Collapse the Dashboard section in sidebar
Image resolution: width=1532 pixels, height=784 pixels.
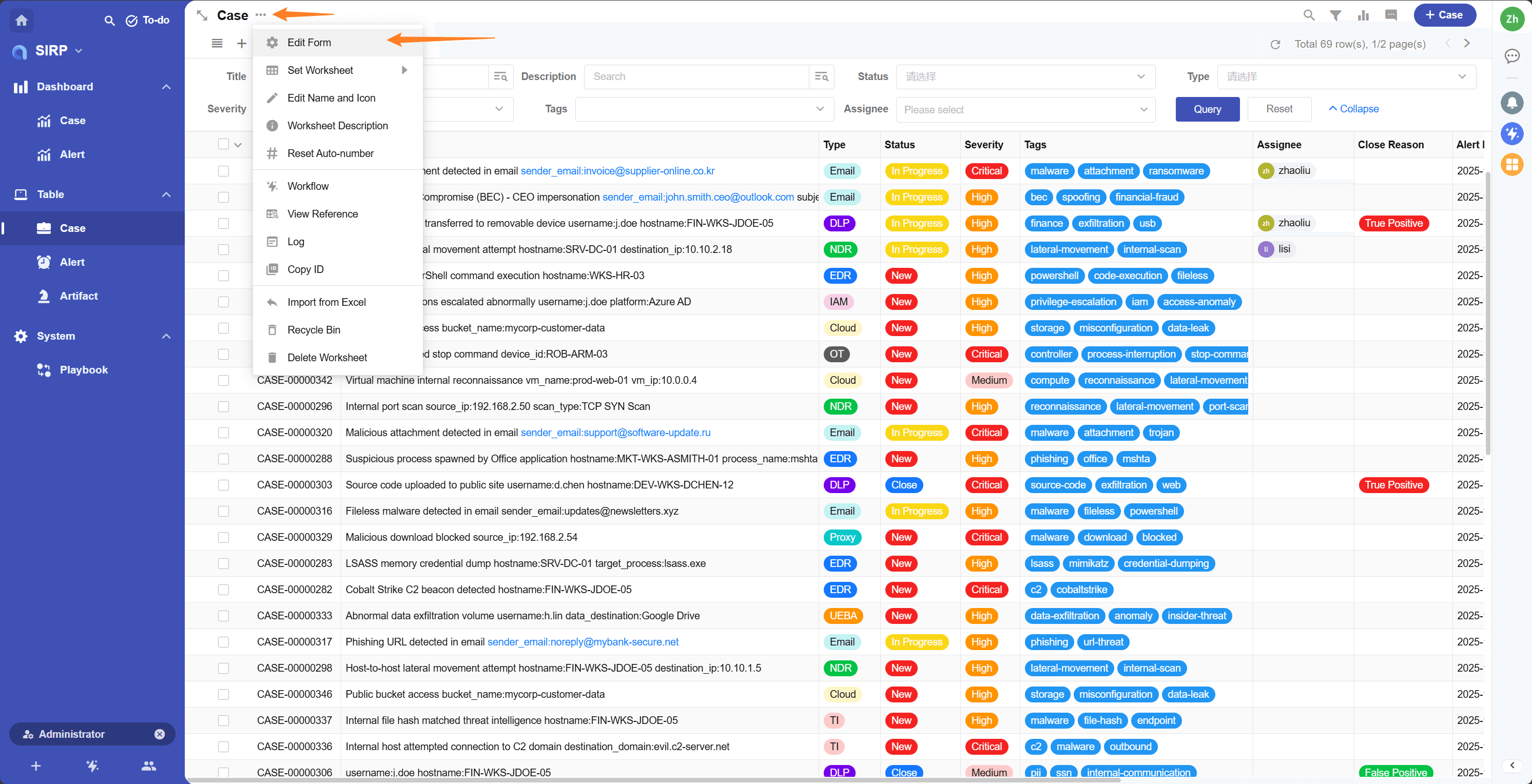[166, 87]
